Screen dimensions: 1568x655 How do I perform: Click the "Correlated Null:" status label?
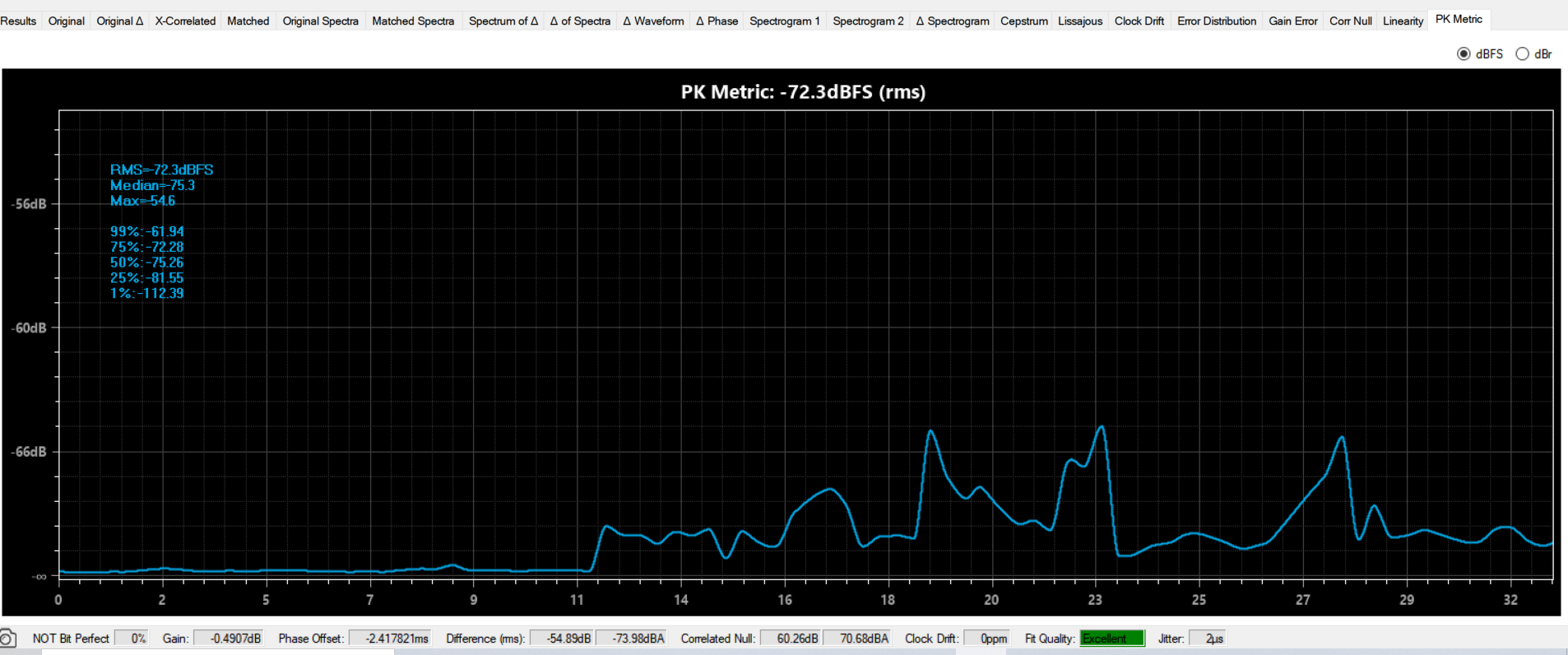coord(717,639)
